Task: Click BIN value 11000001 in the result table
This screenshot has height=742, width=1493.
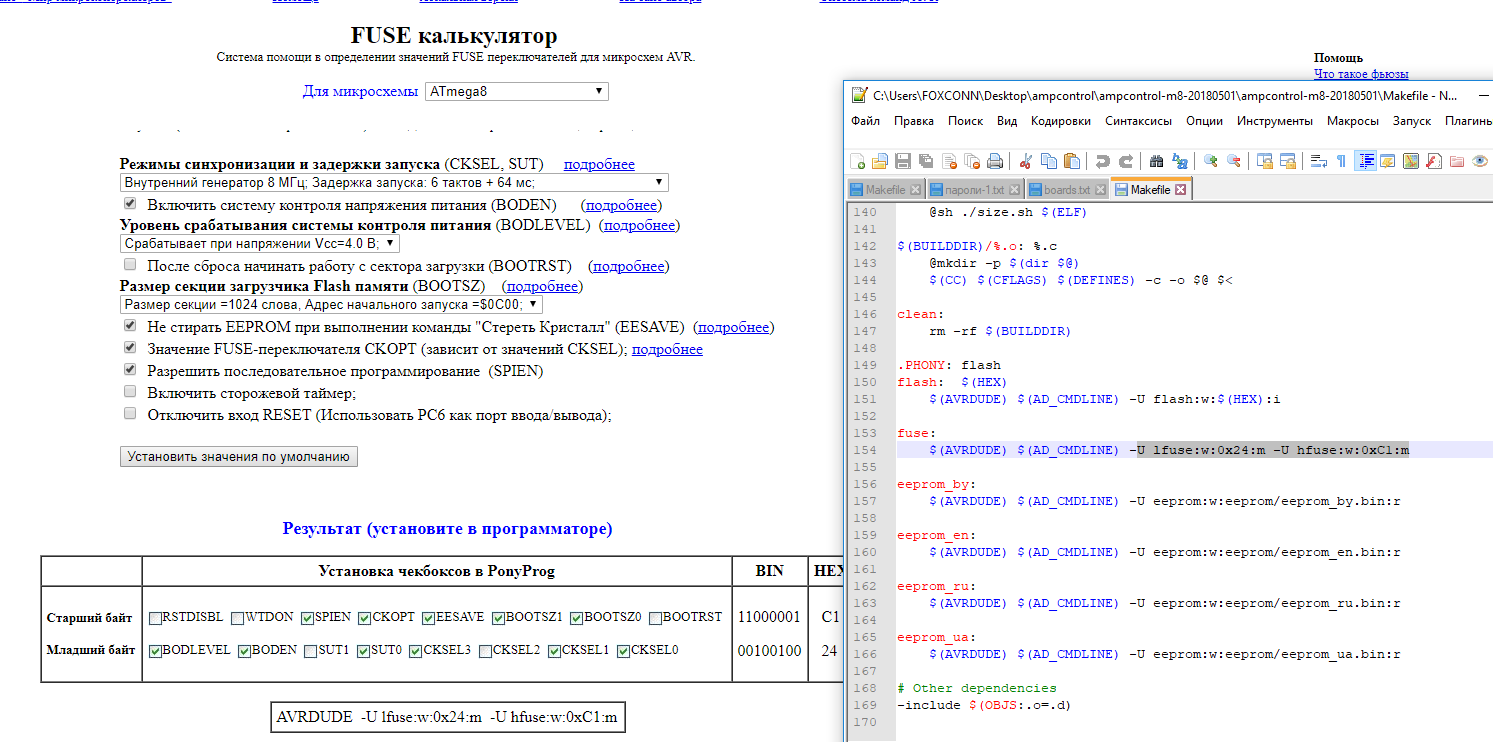Action: [769, 617]
